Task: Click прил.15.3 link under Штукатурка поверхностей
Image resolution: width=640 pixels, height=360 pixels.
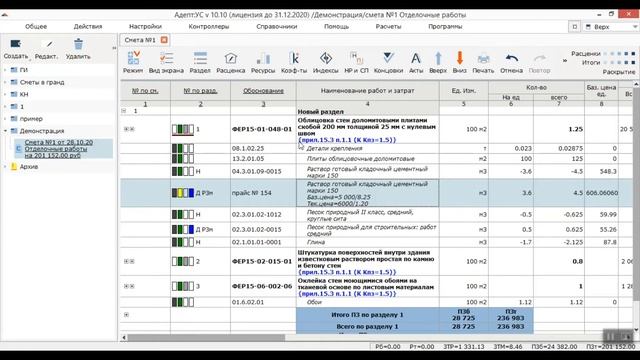Action: (347, 272)
